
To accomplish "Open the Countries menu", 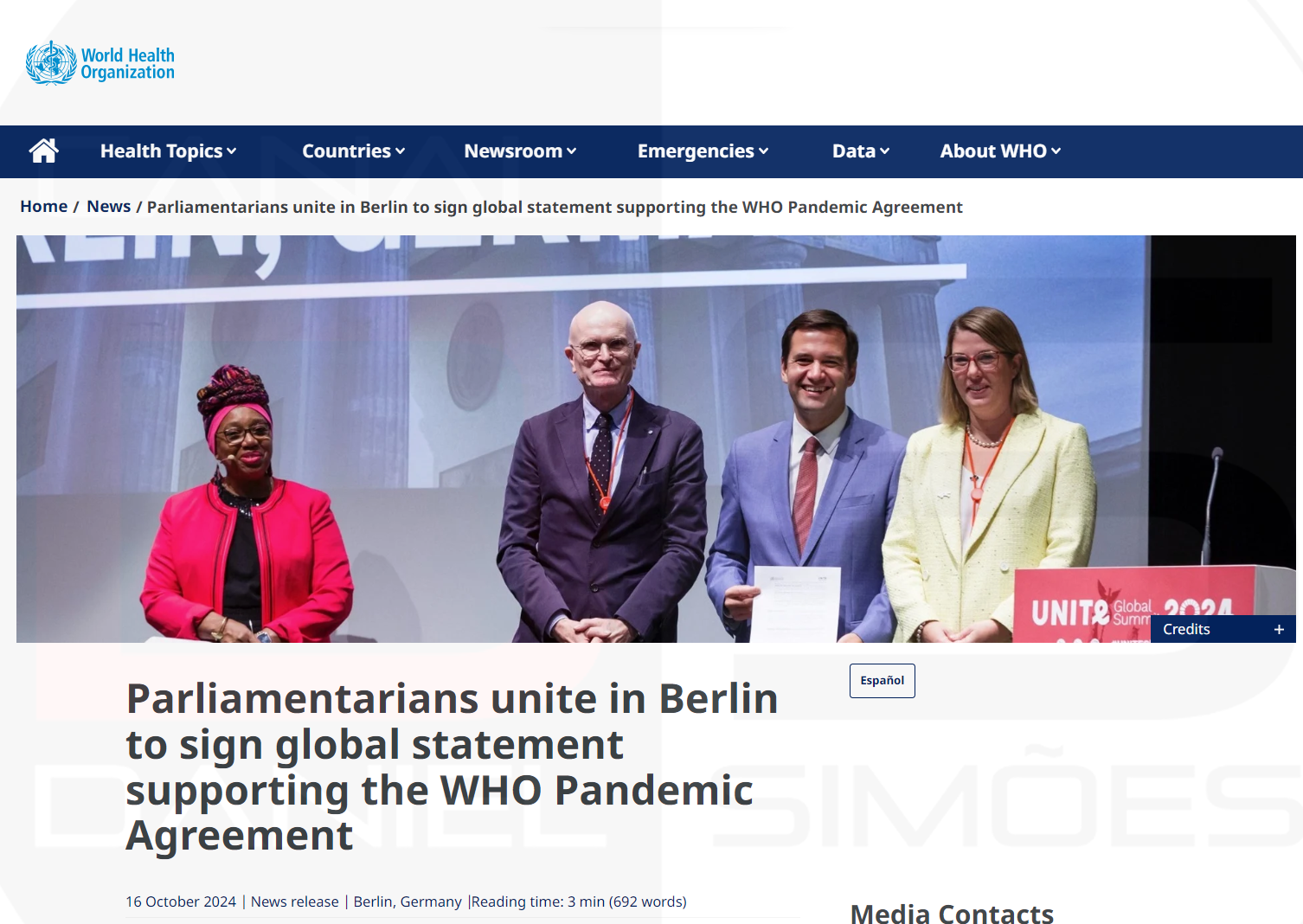I will tap(353, 151).
